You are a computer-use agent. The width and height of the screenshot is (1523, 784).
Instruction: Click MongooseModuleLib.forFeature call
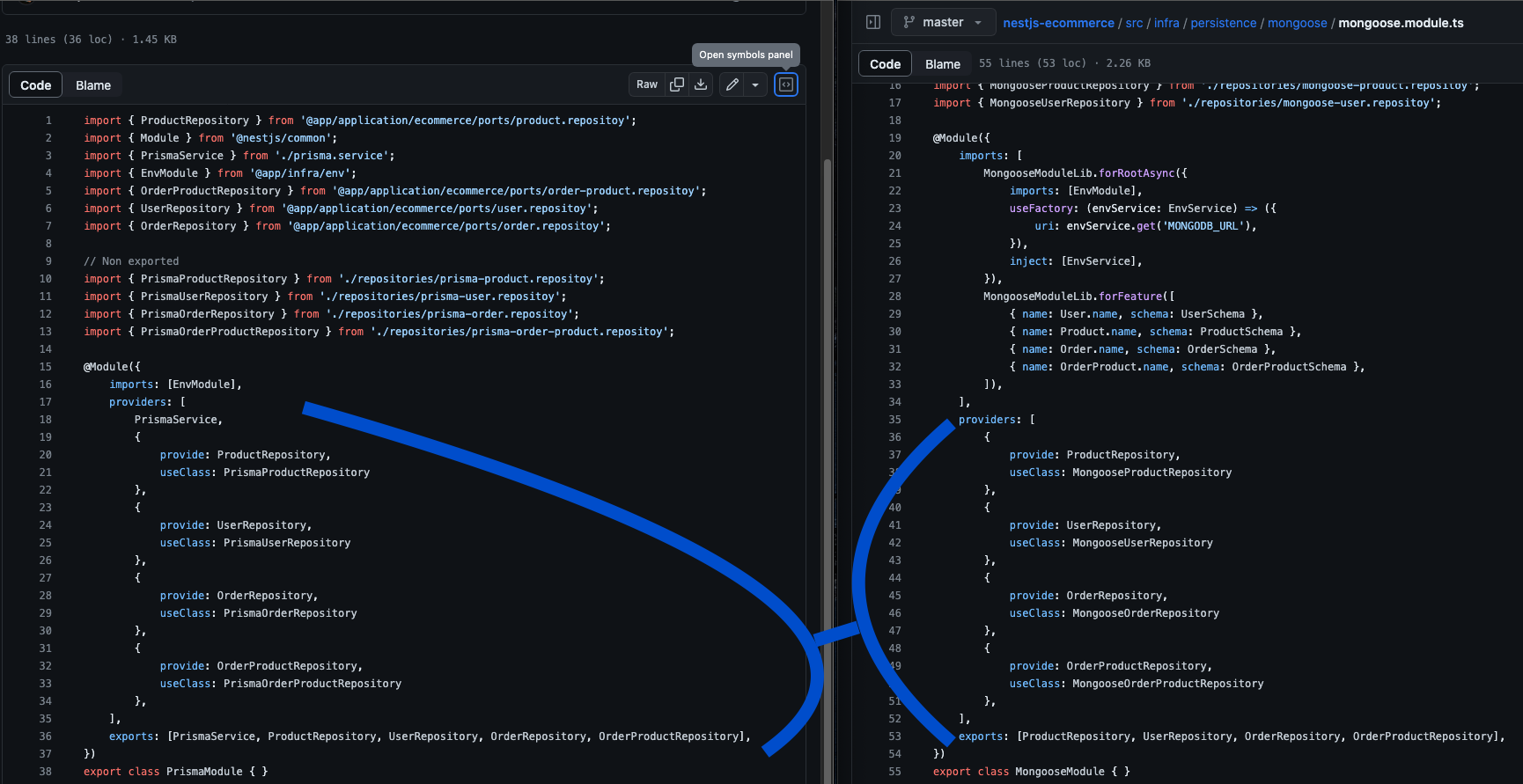(x=1078, y=297)
